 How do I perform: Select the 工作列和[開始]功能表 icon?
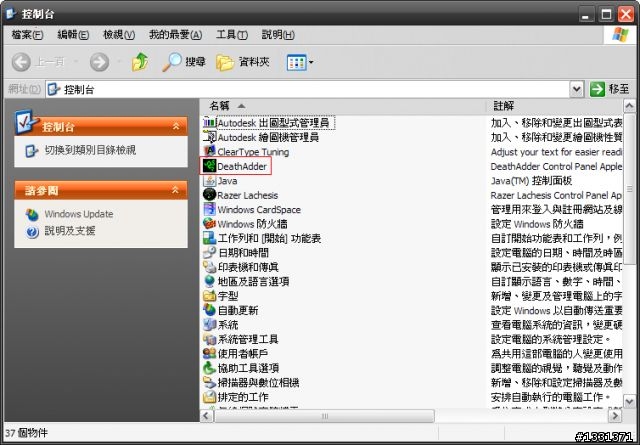coord(209,238)
